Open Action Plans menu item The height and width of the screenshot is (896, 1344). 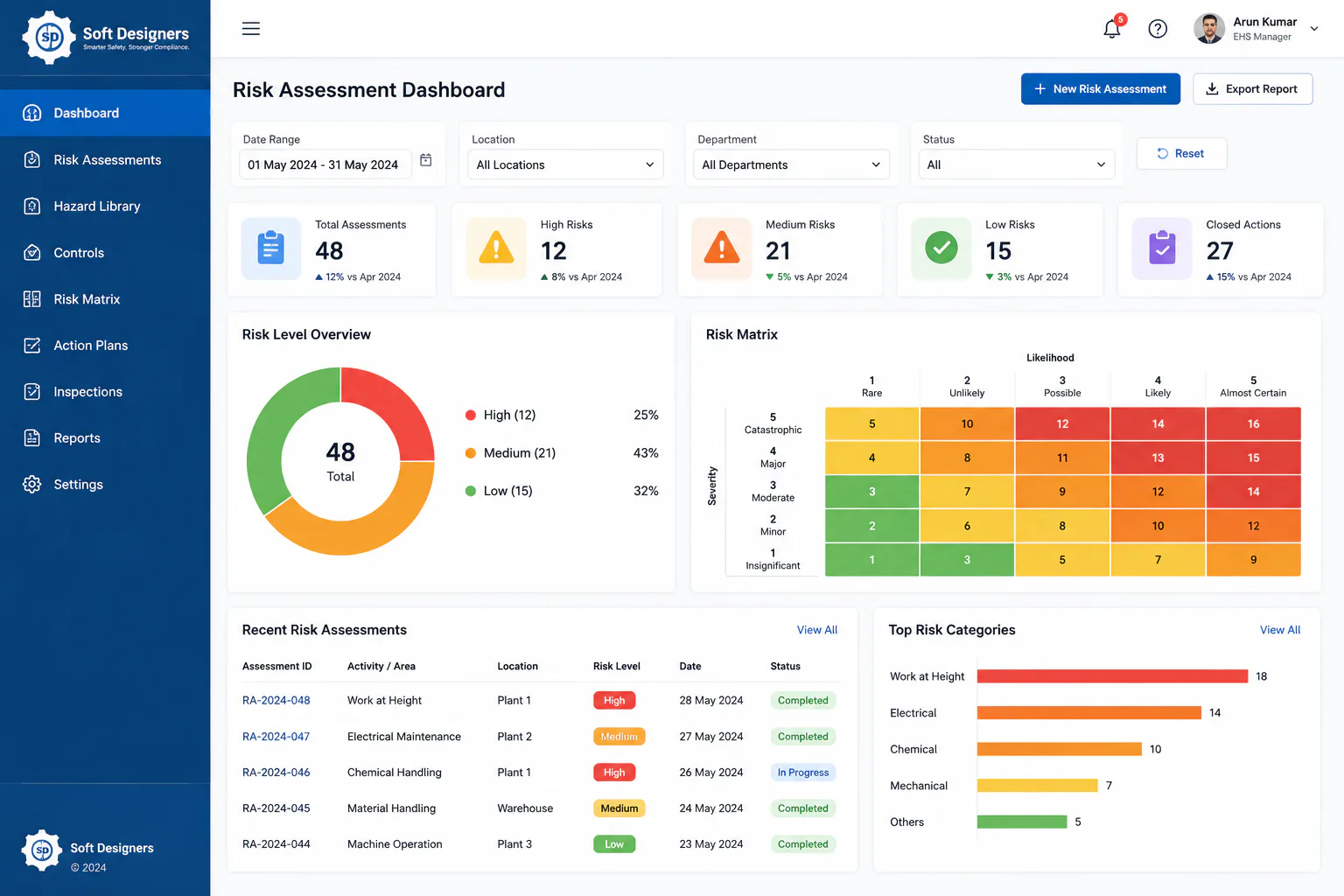click(105, 346)
